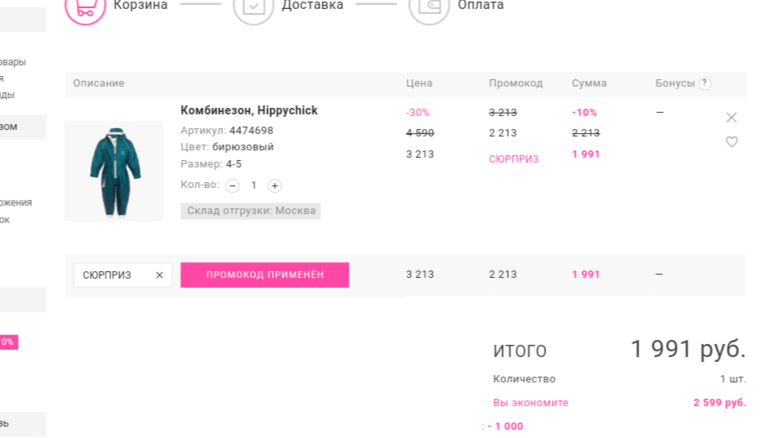Add the item to favorites via heart icon
This screenshot has height=438, width=770.
(x=731, y=142)
